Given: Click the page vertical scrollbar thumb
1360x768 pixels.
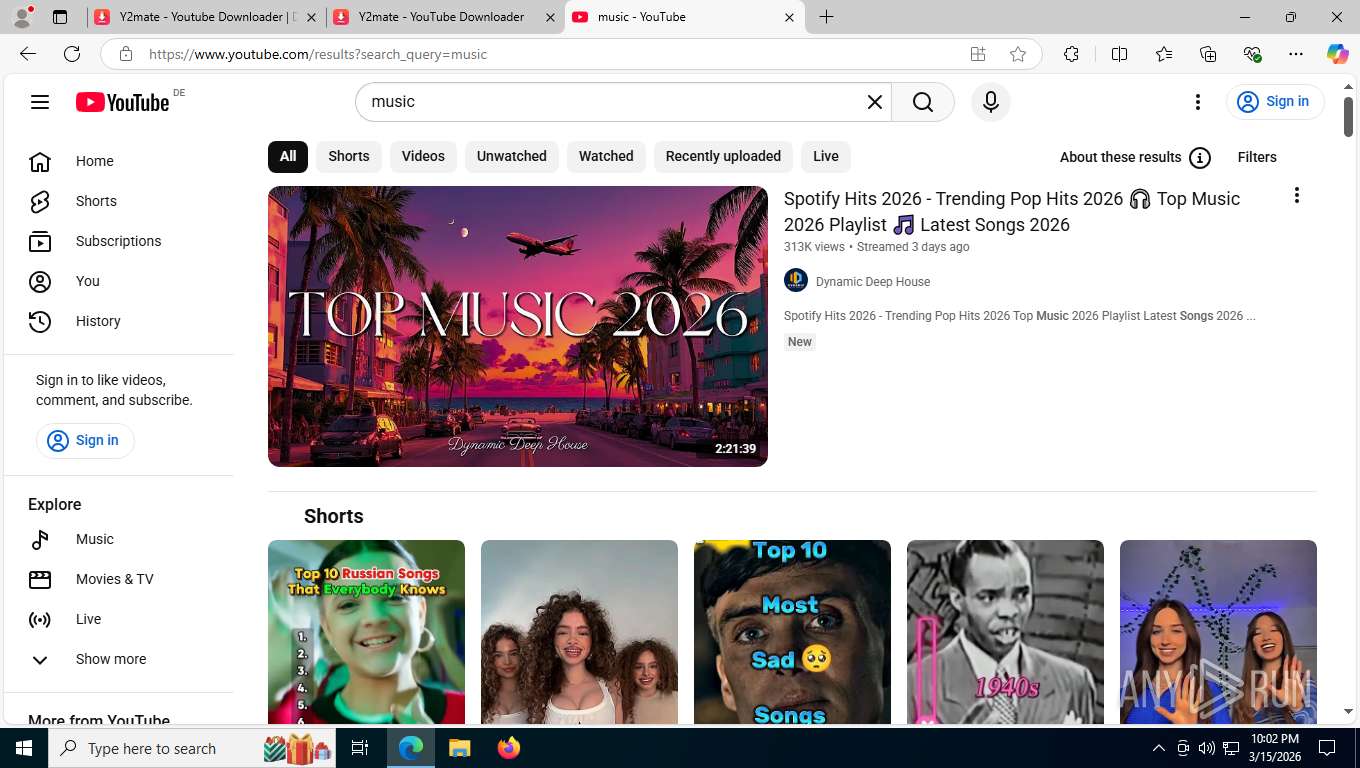Looking at the screenshot, I should point(1348,117).
